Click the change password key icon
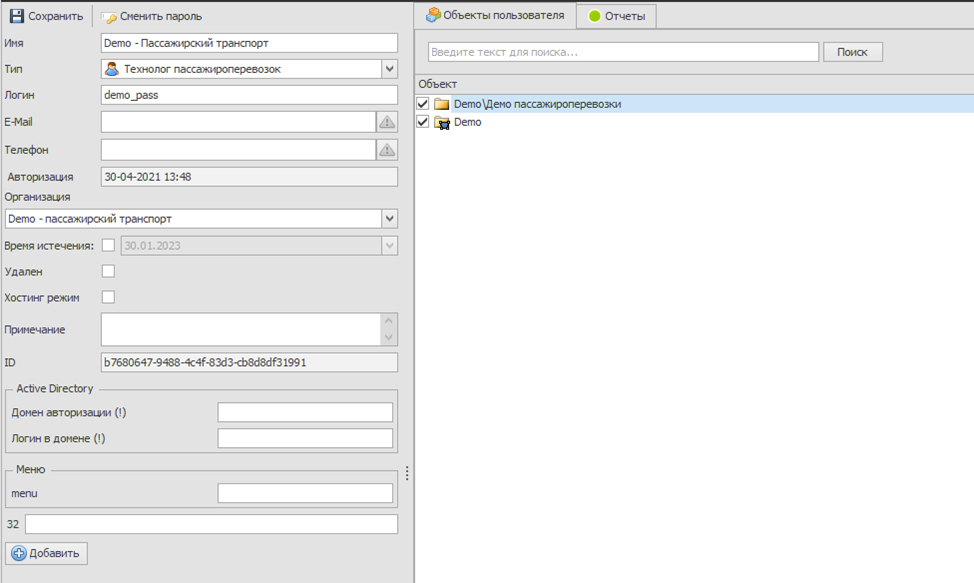This screenshot has height=583, width=974. coord(109,17)
